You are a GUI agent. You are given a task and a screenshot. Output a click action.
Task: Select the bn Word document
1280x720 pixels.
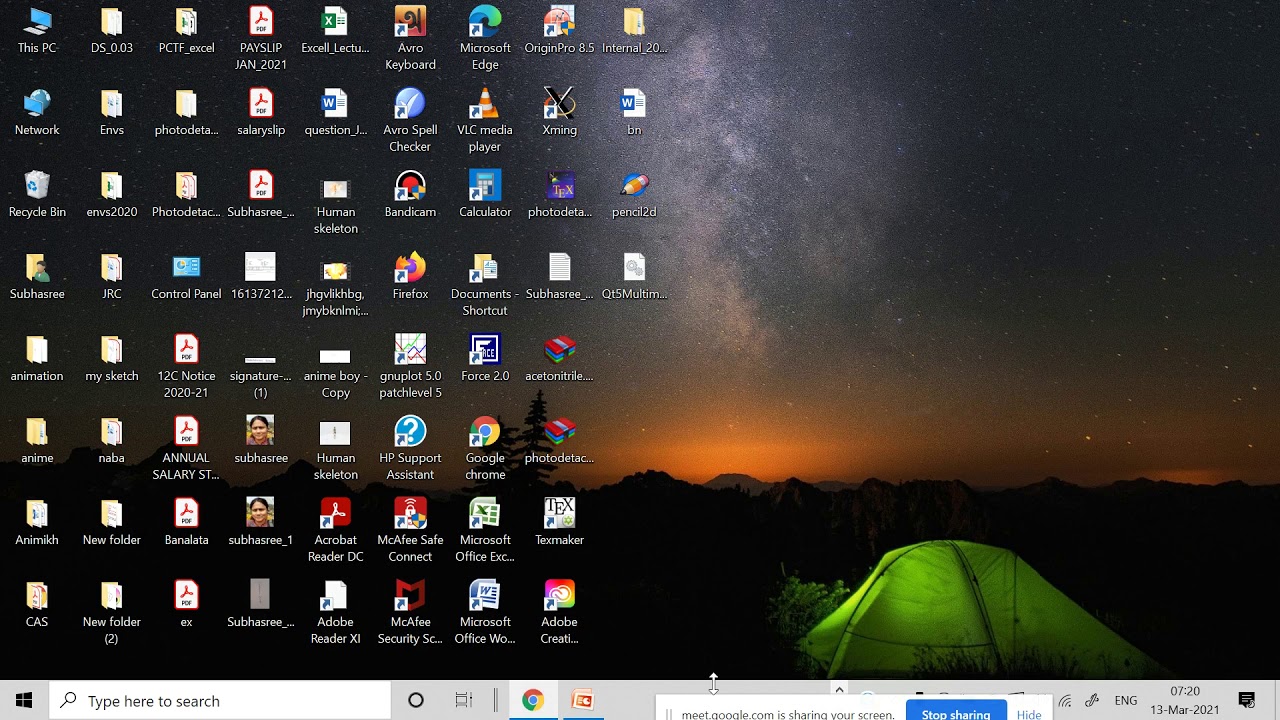click(634, 113)
